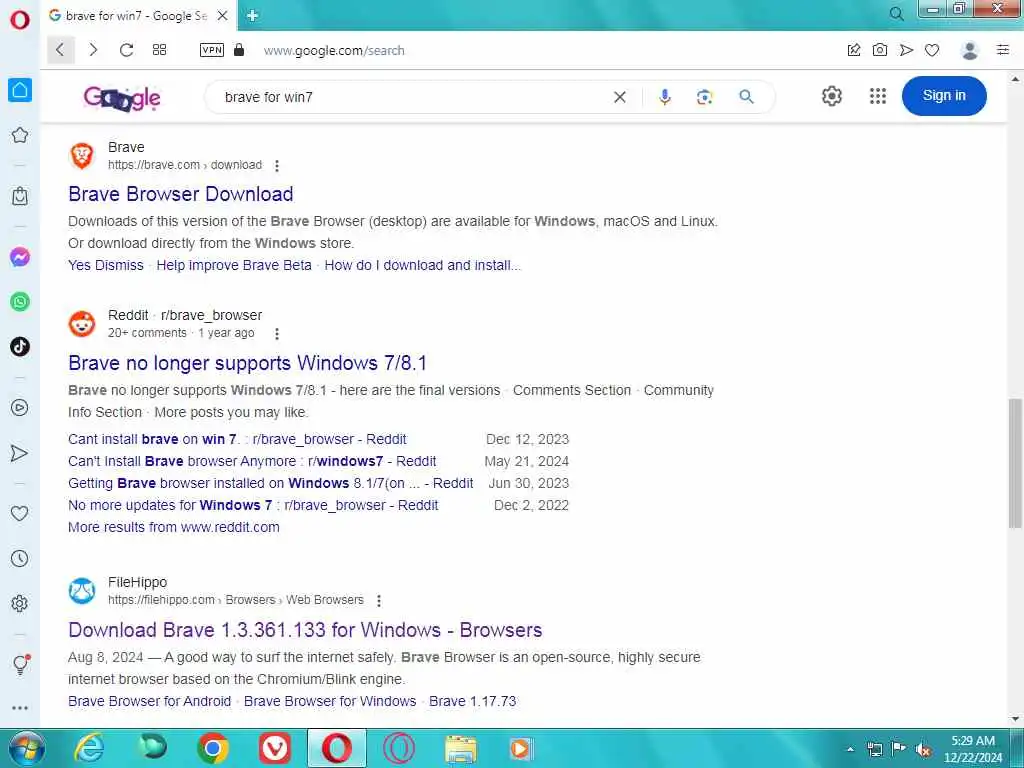Open sidebar My Flow arrow icon
Viewport: 1024px width, 768px height.
[x=20, y=453]
